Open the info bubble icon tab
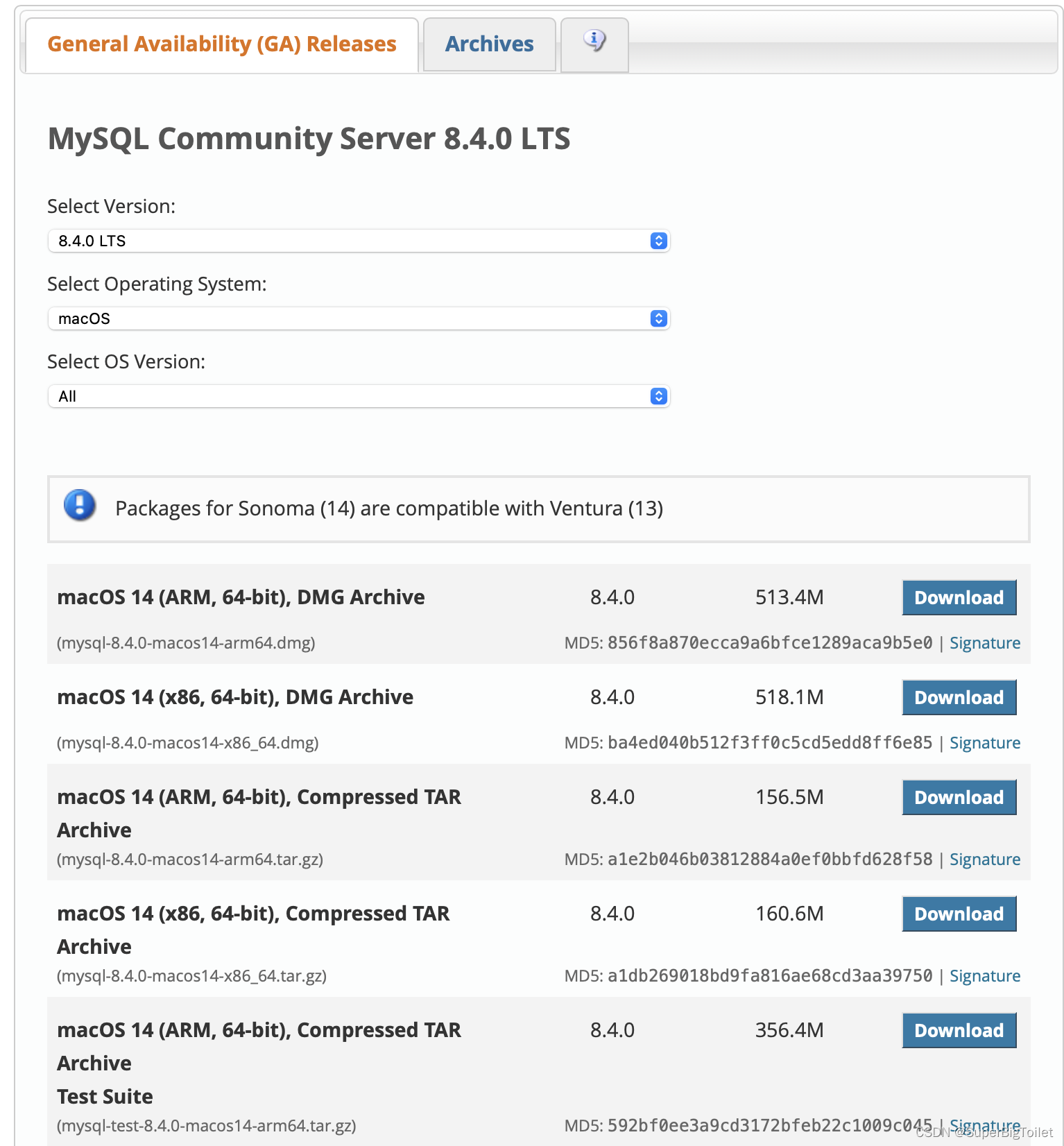1064x1146 pixels. click(x=594, y=44)
